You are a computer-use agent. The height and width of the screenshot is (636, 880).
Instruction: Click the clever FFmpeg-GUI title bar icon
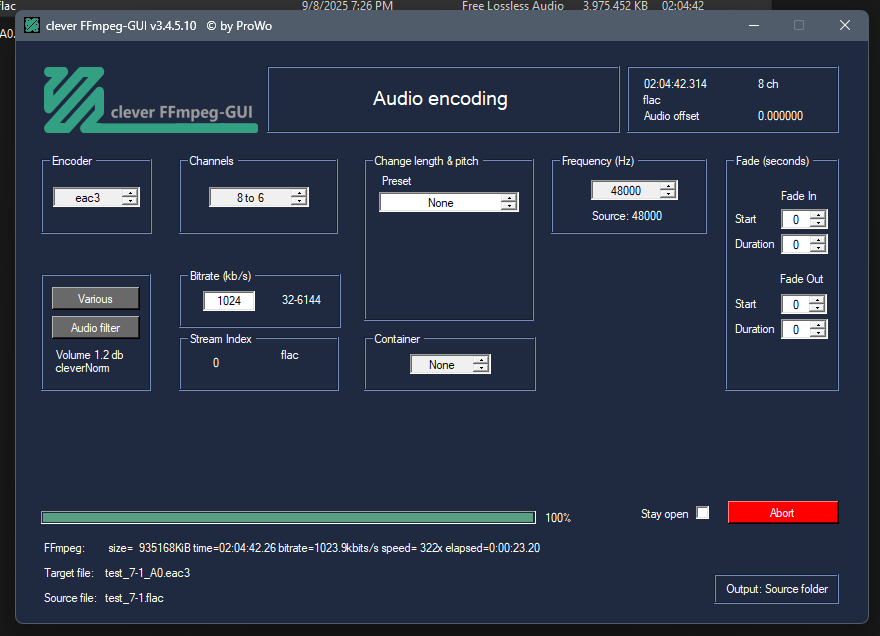(x=32, y=25)
